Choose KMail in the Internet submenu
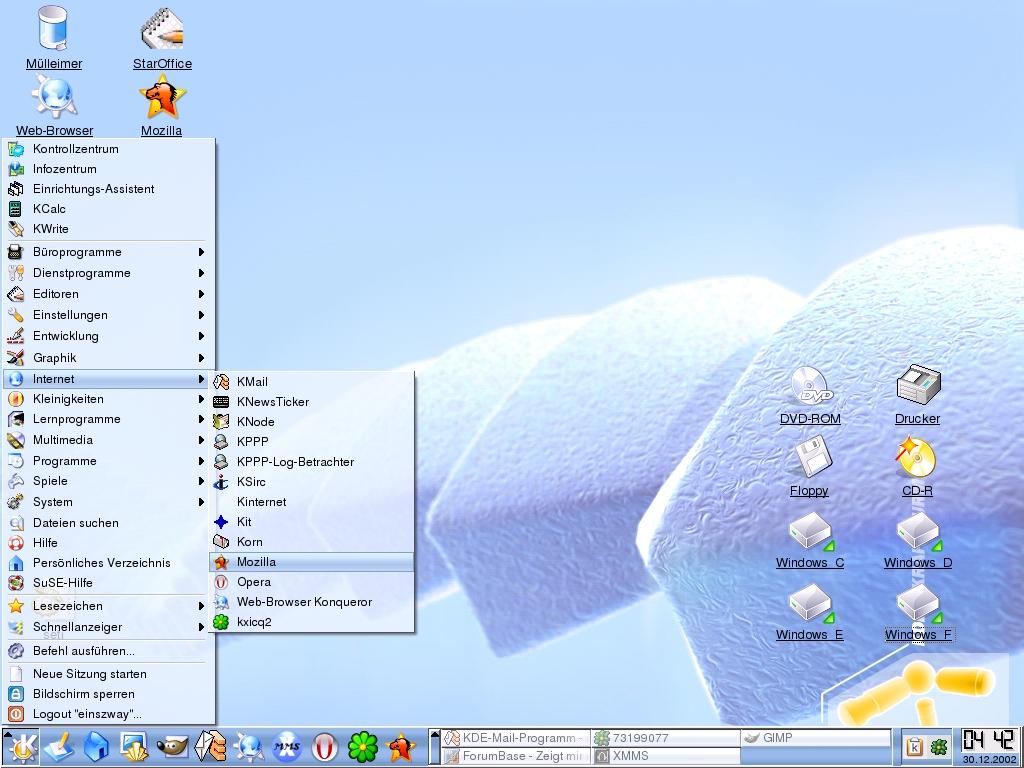This screenshot has width=1024, height=768. tap(312, 381)
